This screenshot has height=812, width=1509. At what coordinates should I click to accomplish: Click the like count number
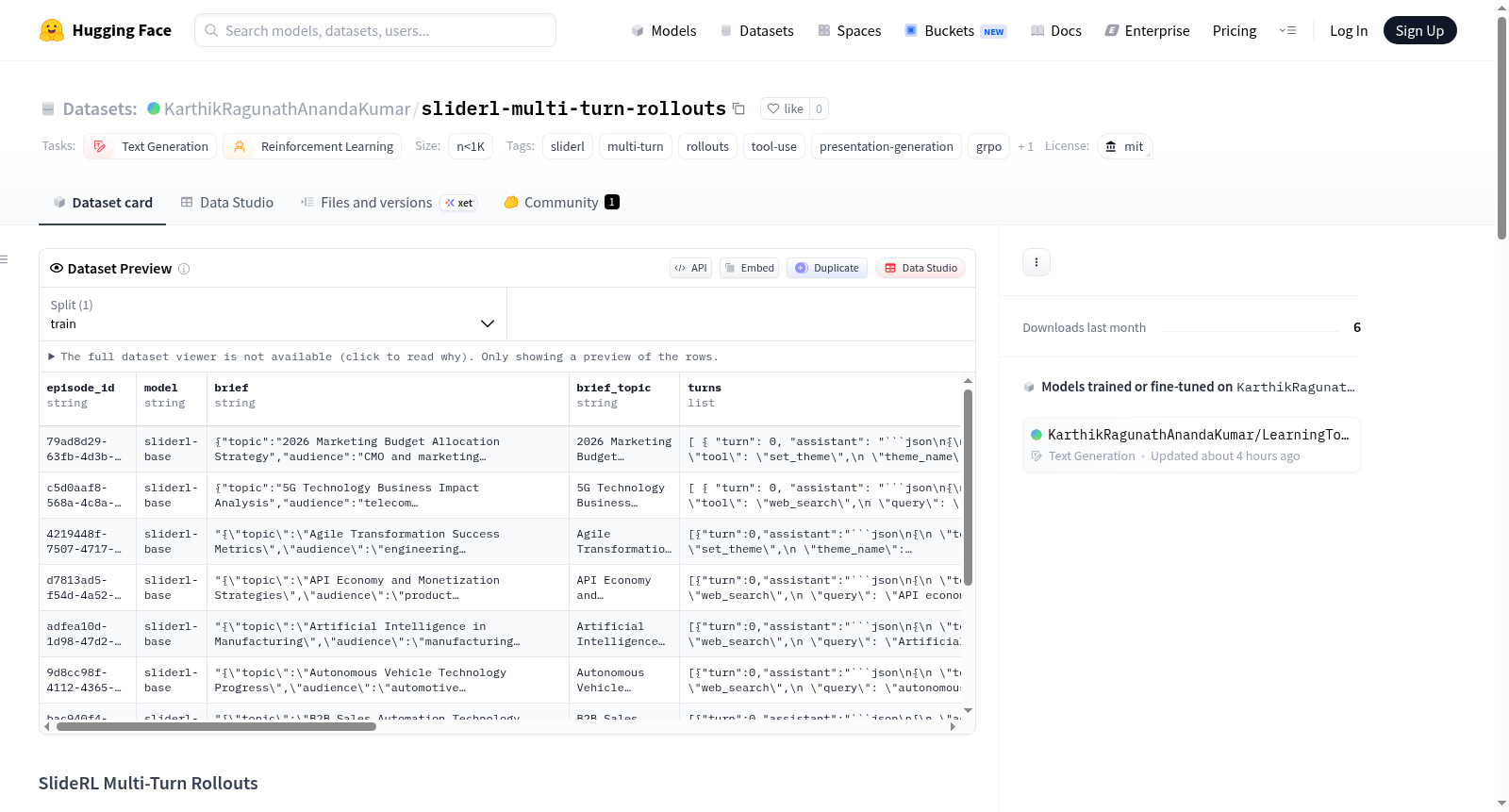(819, 108)
